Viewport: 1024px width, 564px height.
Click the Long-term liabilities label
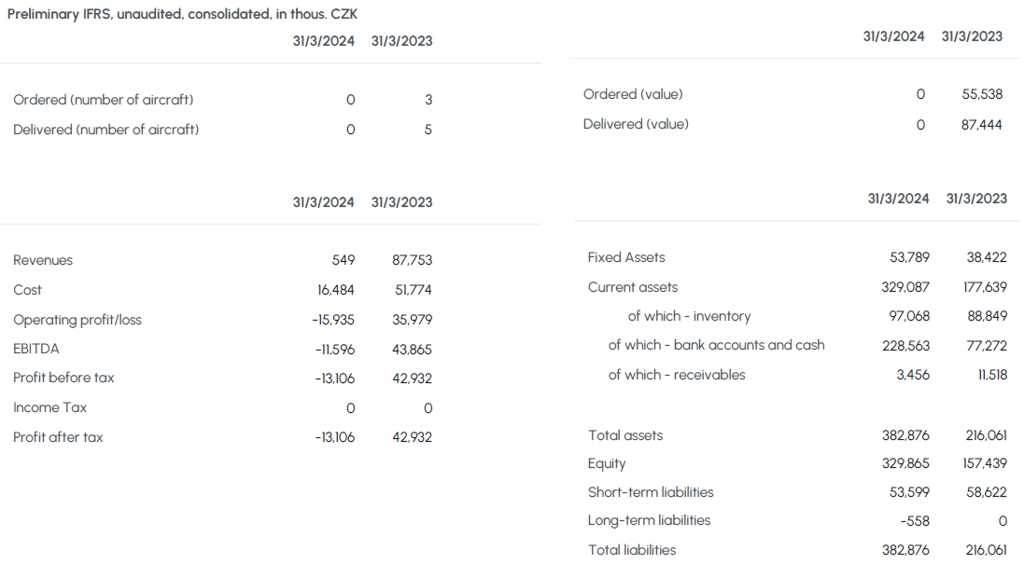pos(649,520)
